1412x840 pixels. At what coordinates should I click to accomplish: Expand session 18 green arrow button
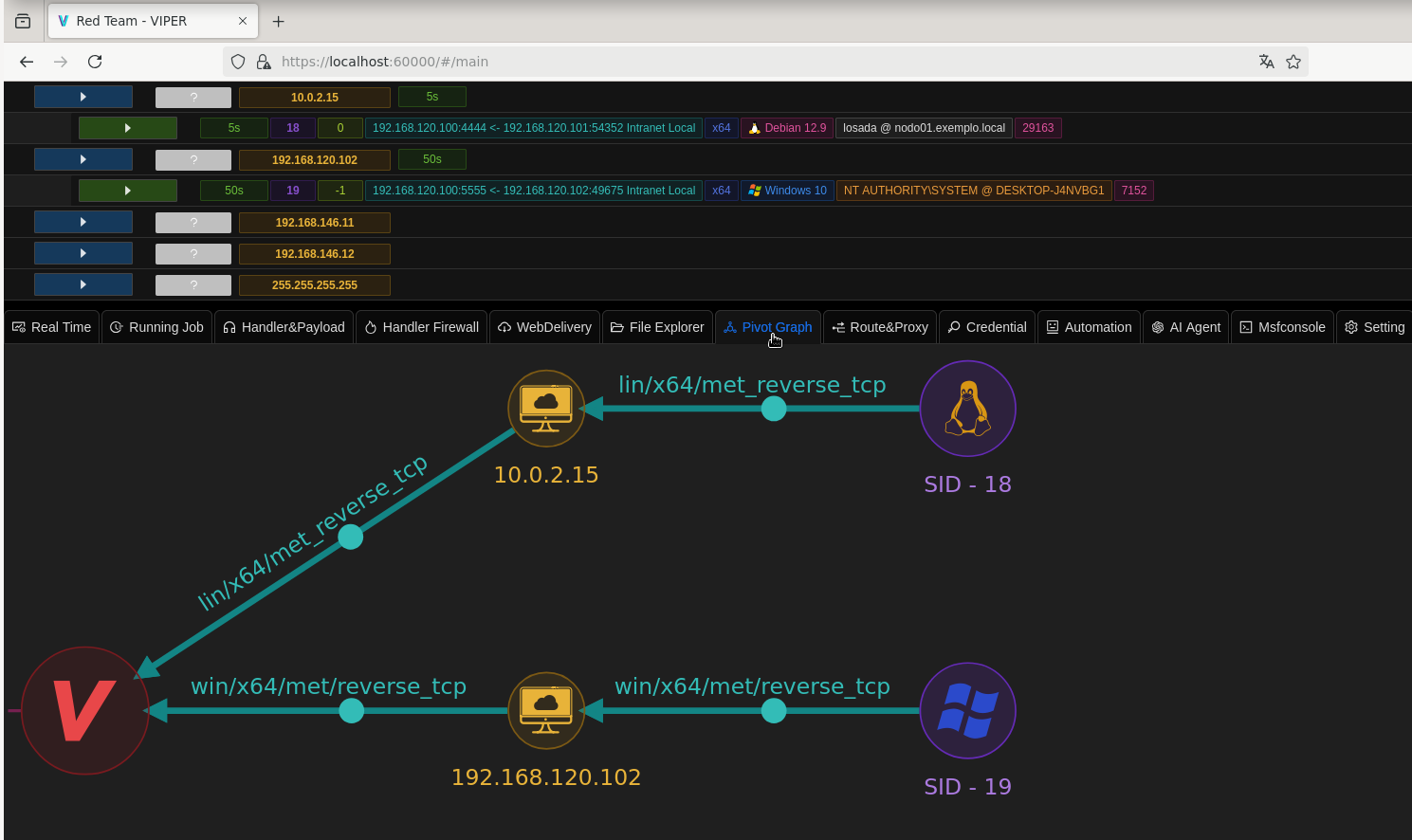tap(128, 128)
